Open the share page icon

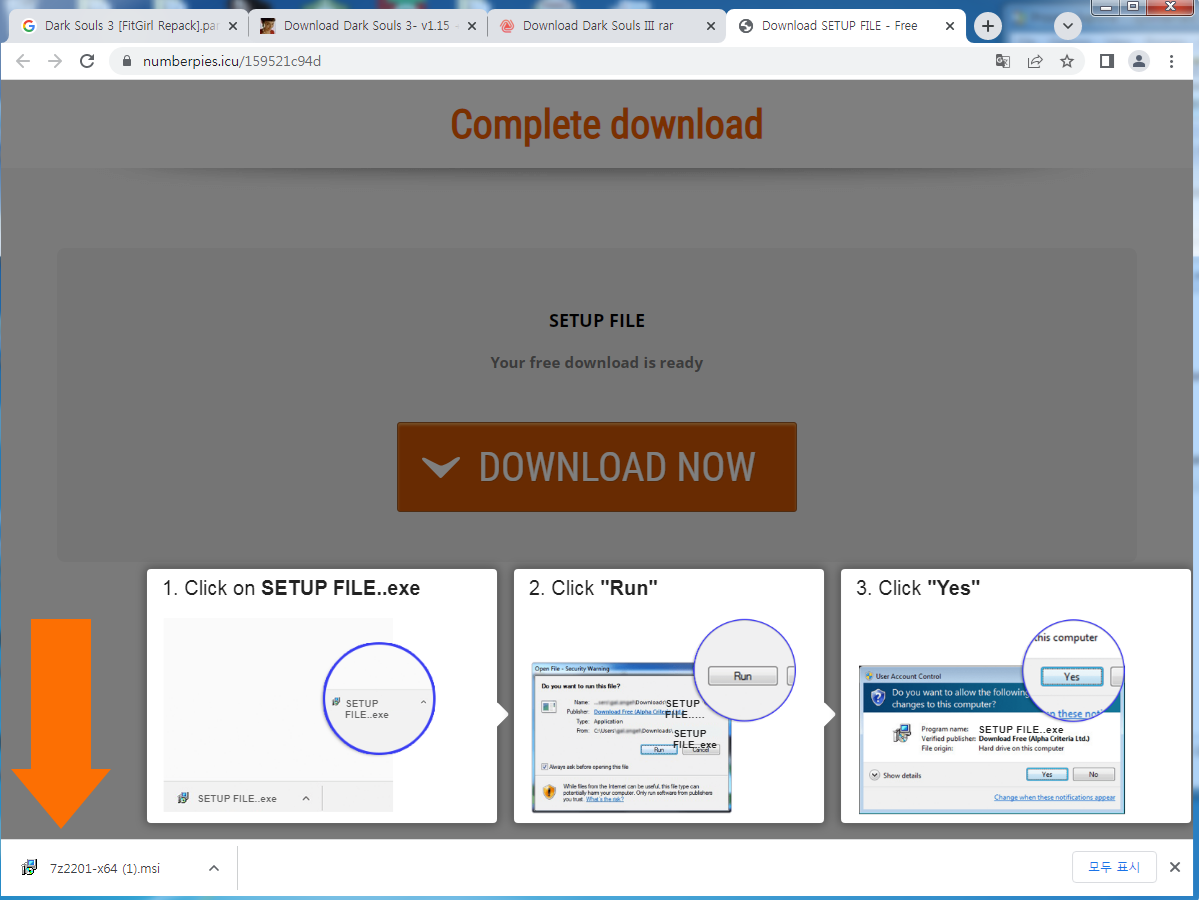tap(1035, 61)
